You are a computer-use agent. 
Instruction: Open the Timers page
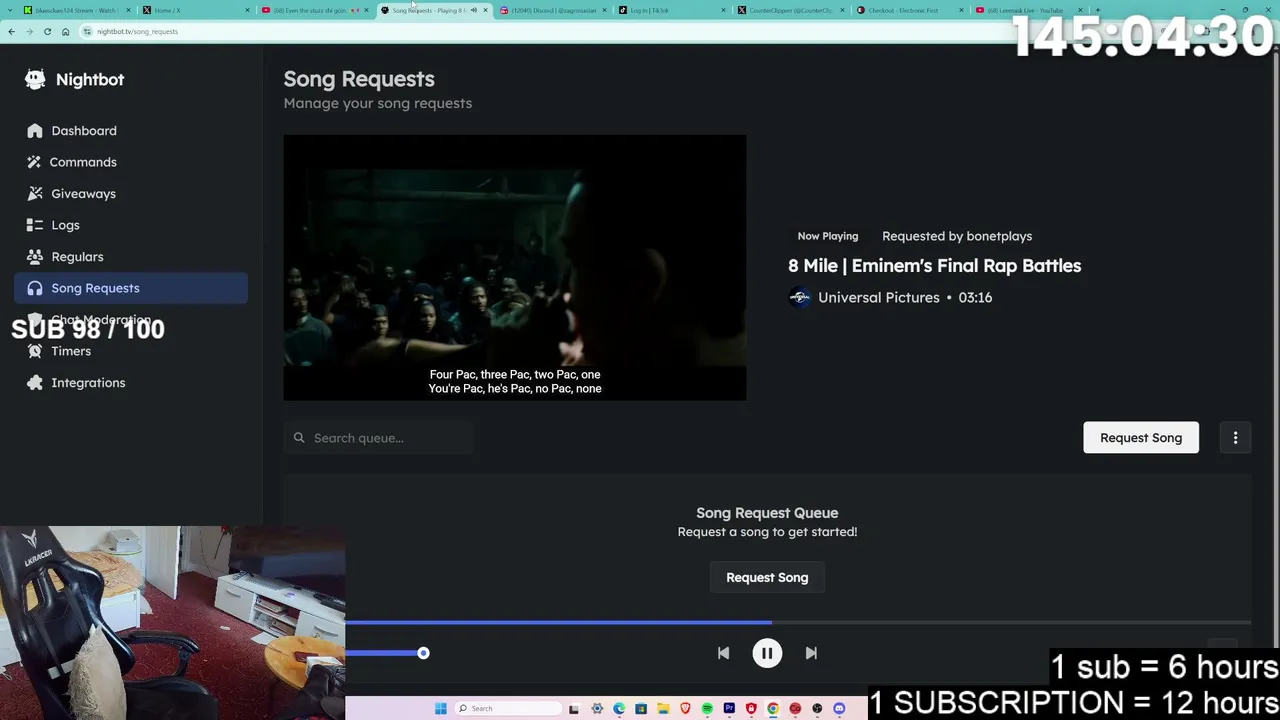(x=131, y=351)
